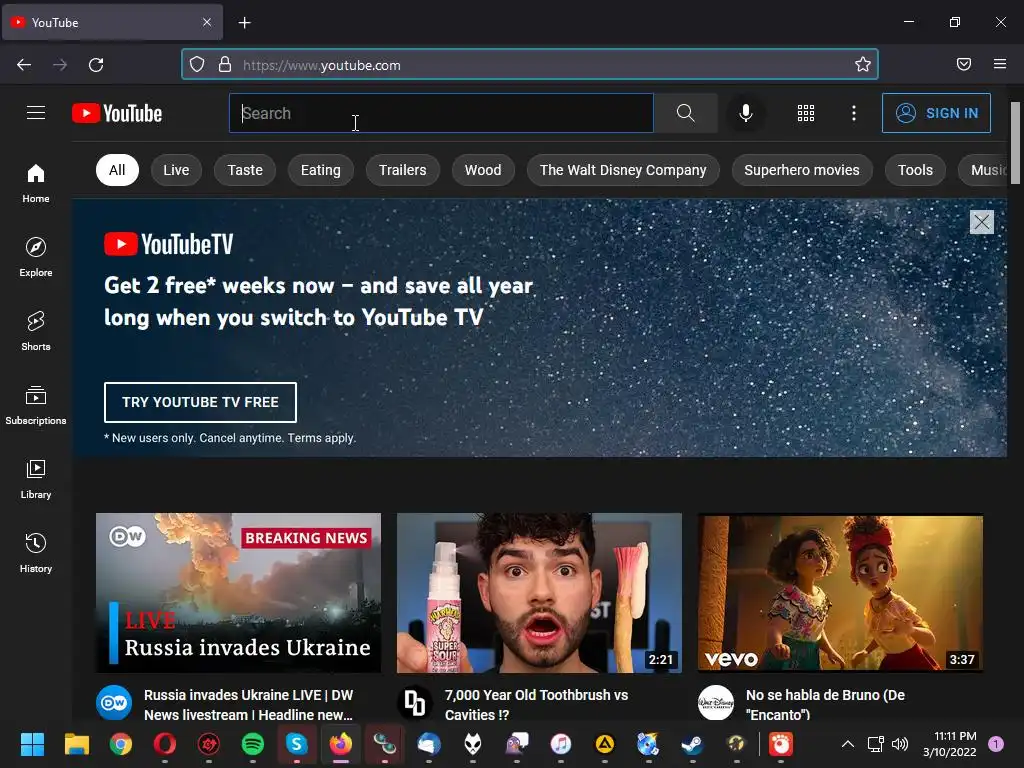The height and width of the screenshot is (768, 1024).
Task: Open Library in sidebar
Action: pos(36,479)
